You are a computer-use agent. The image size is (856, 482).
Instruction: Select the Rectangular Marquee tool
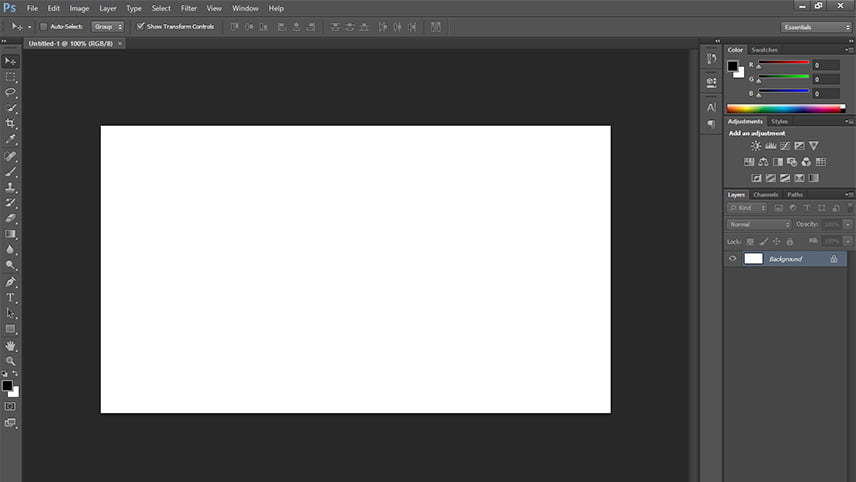(x=10, y=77)
